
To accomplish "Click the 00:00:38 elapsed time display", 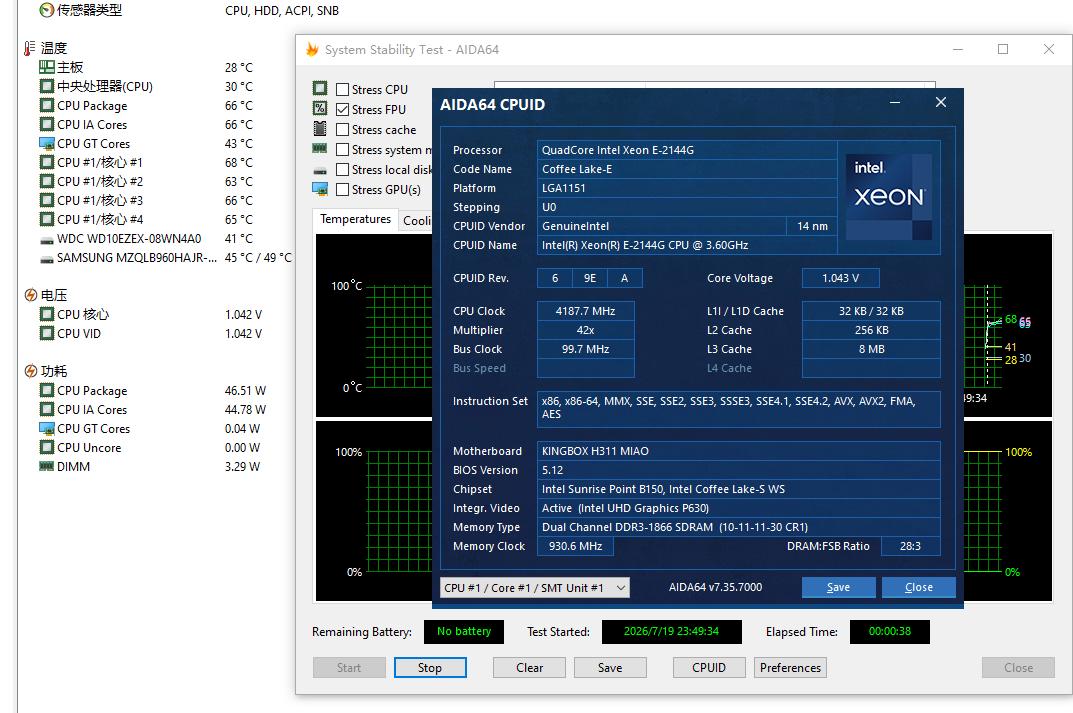I will click(x=890, y=632).
